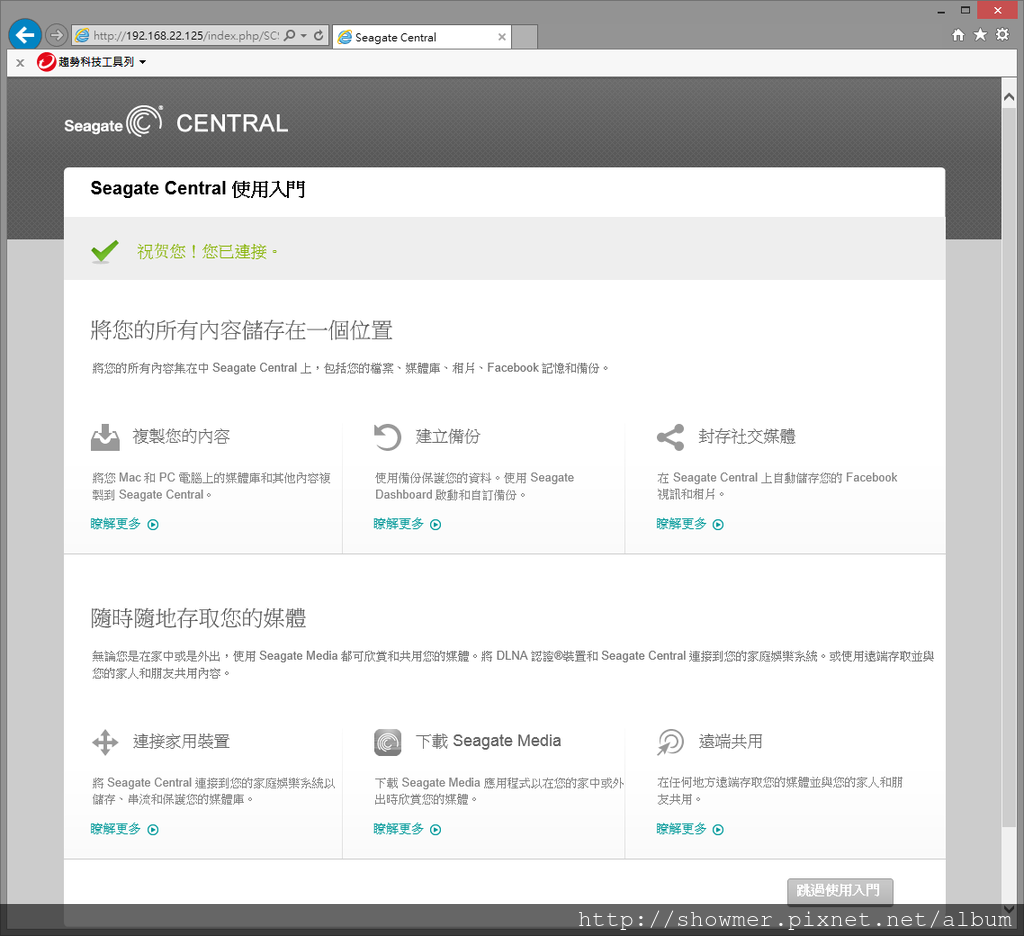Maximize the browser window
Image resolution: width=1024 pixels, height=936 pixels.
(965, 10)
